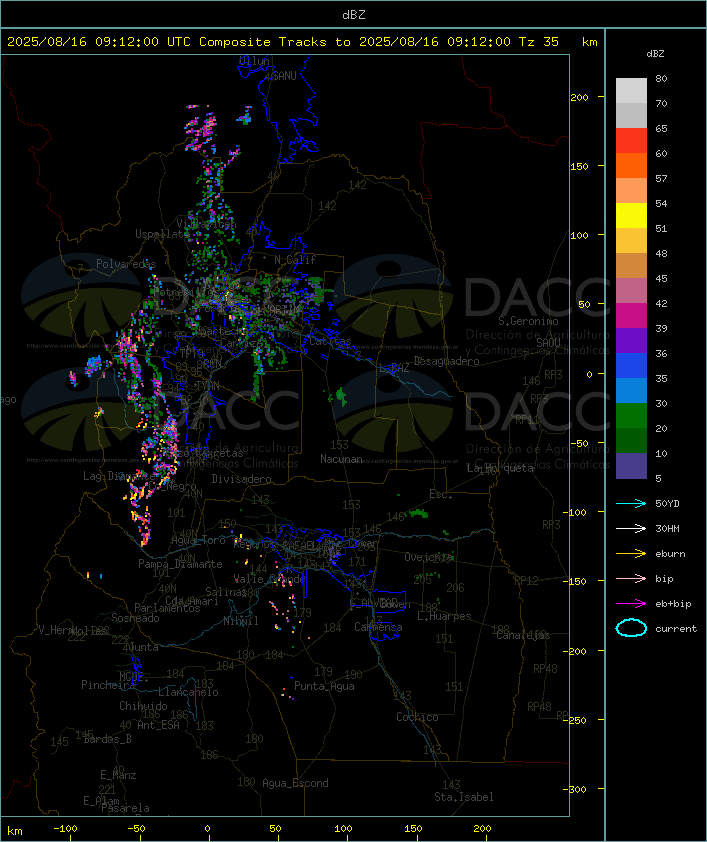Click the 'Sta.Isabel' map label
Image resolution: width=707 pixels, height=842 pixels.
point(464,797)
